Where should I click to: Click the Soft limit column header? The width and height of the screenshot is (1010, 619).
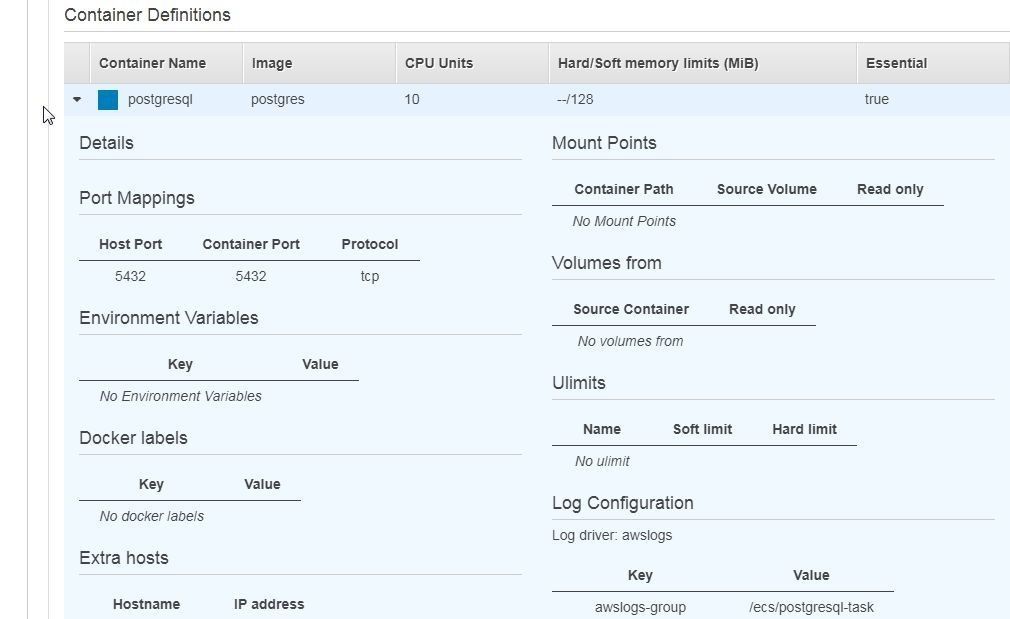(702, 429)
